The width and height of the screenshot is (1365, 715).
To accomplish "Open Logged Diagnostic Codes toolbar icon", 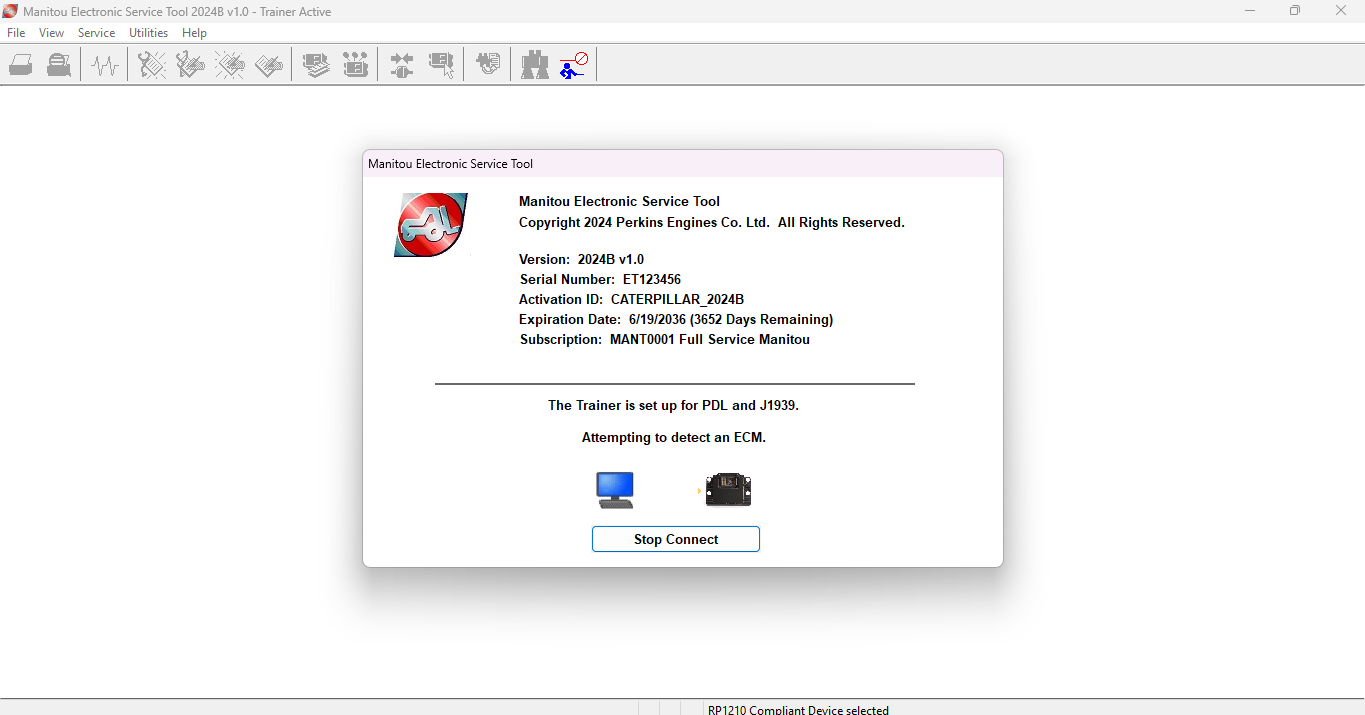I will click(190, 66).
